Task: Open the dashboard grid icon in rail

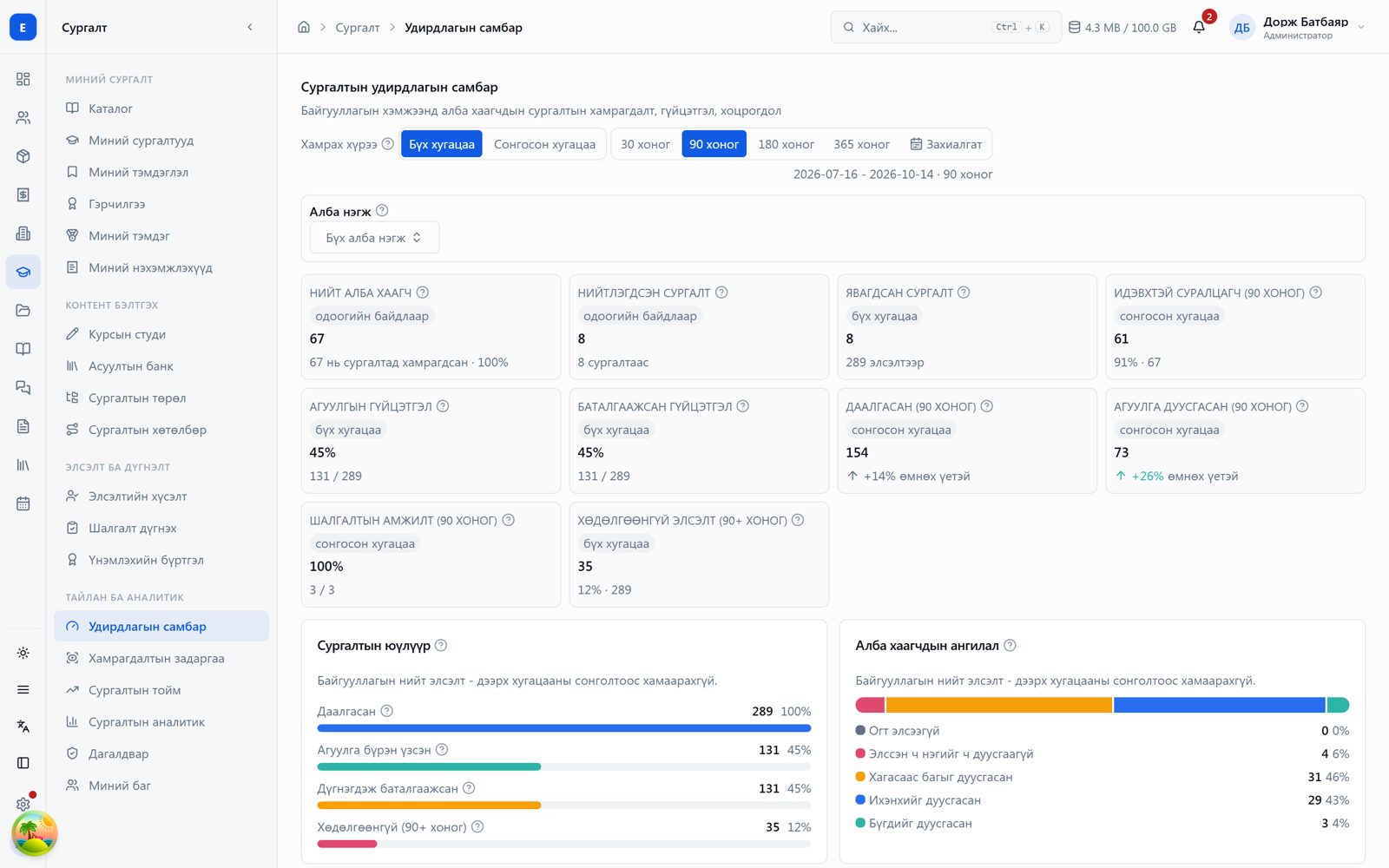Action: click(x=23, y=79)
